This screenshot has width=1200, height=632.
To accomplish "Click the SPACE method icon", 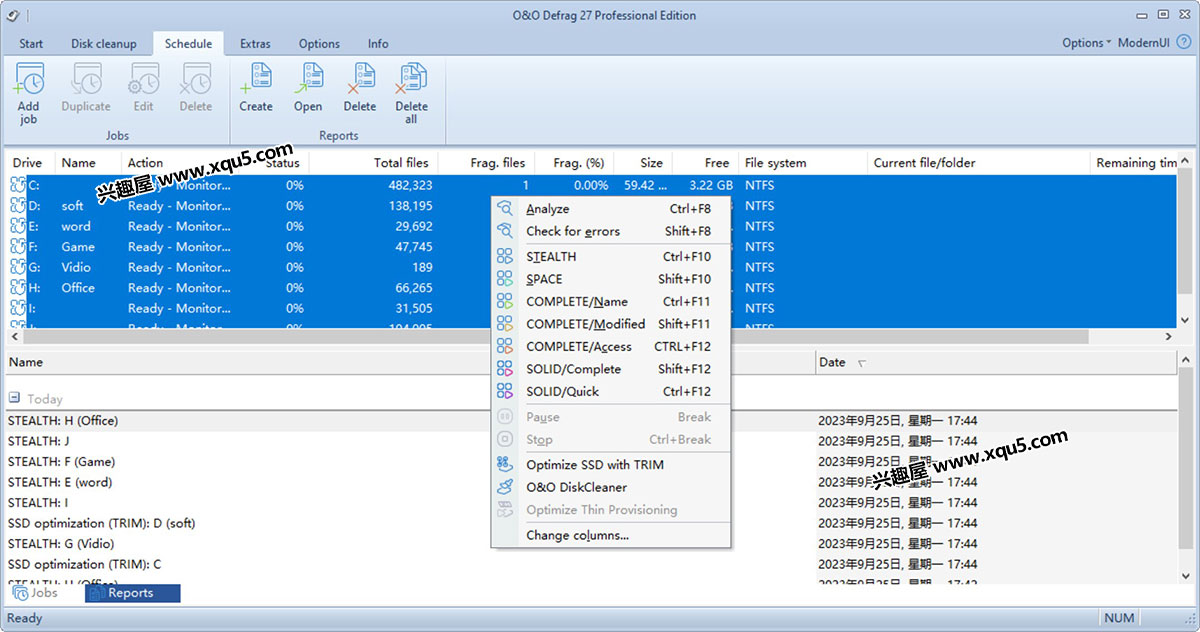I will coord(505,279).
